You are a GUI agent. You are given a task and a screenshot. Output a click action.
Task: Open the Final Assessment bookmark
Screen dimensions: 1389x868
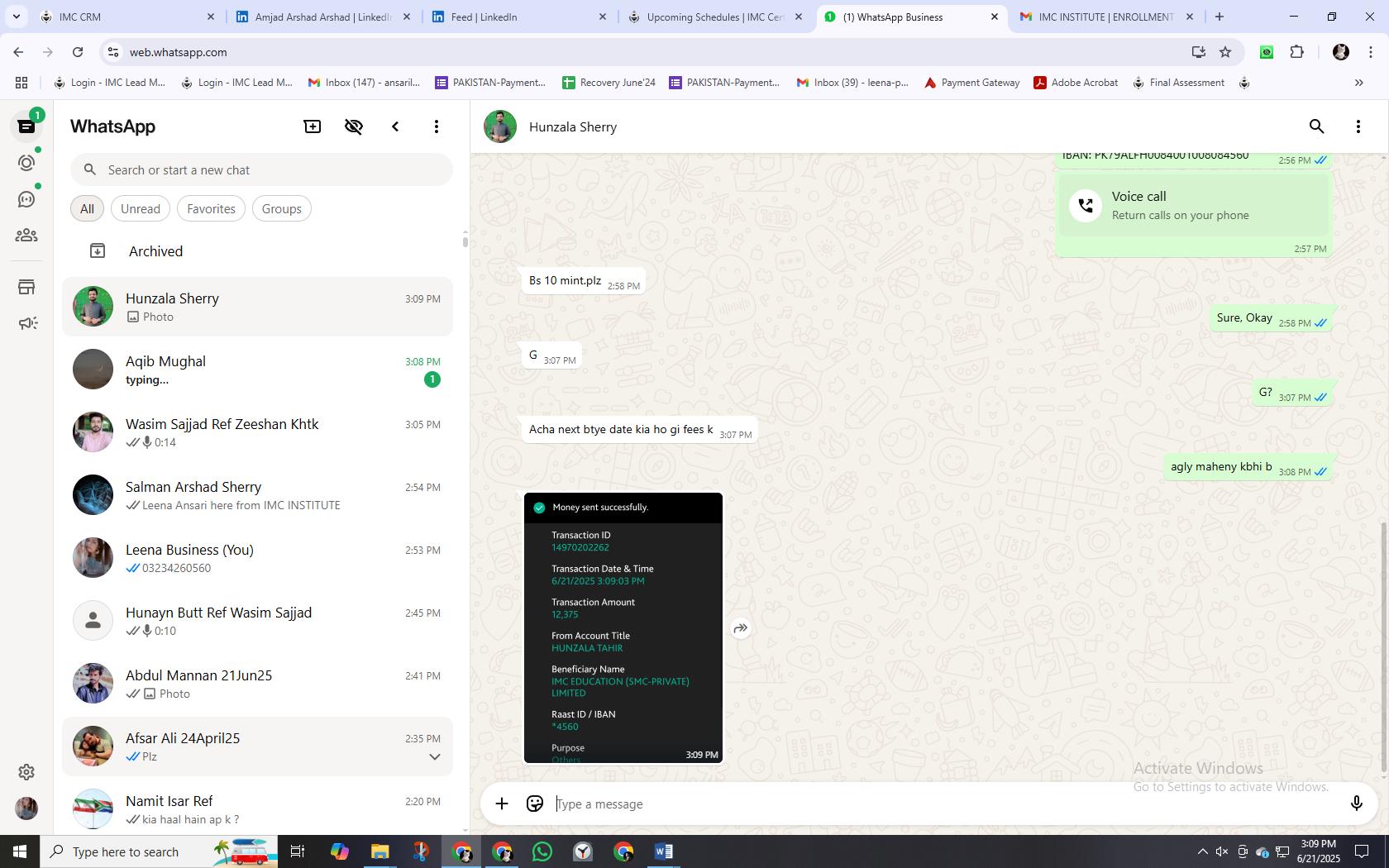pyautogui.click(x=1178, y=83)
